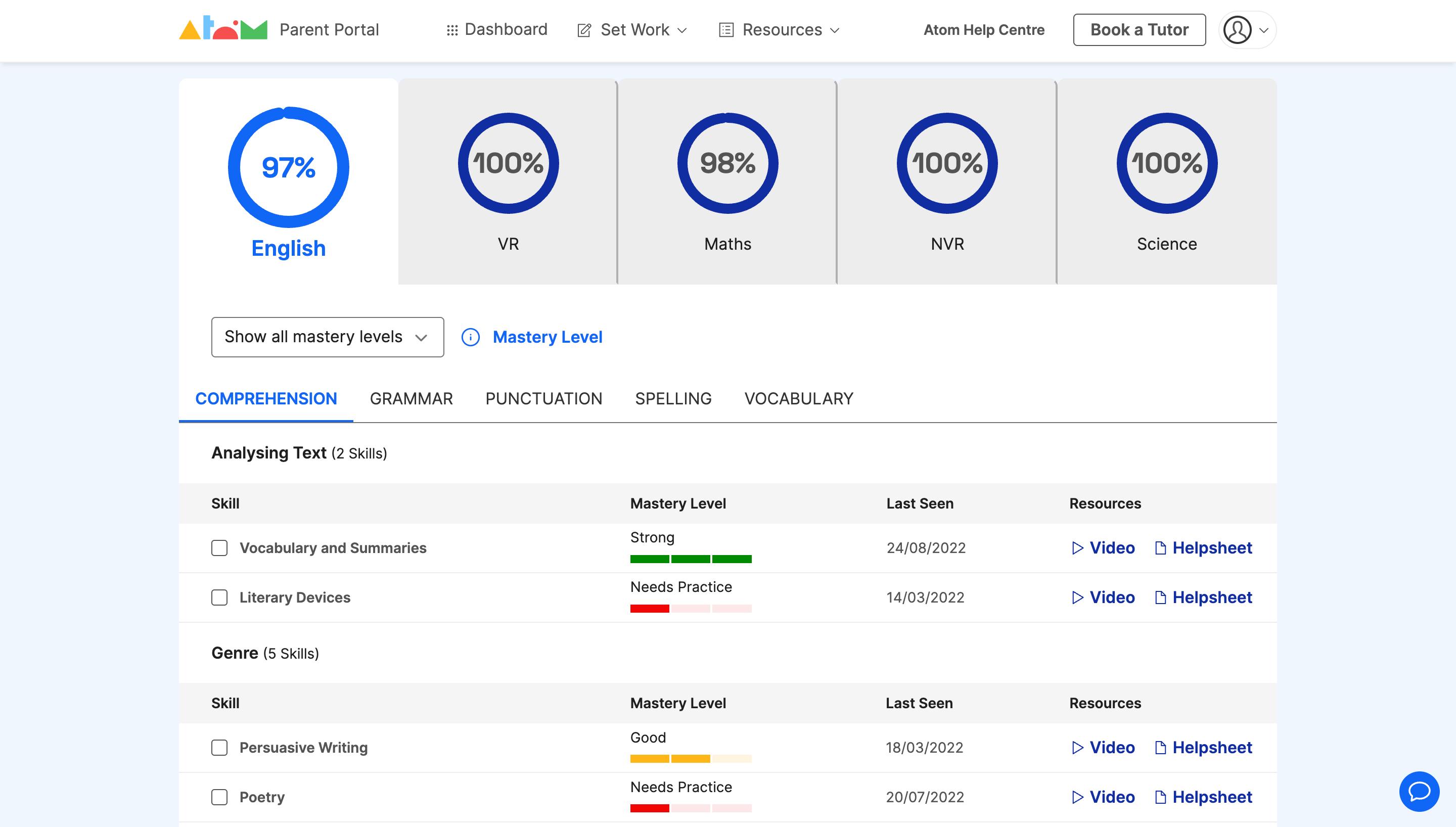
Task: Tick the Literary Devices checkbox
Action: 219,597
